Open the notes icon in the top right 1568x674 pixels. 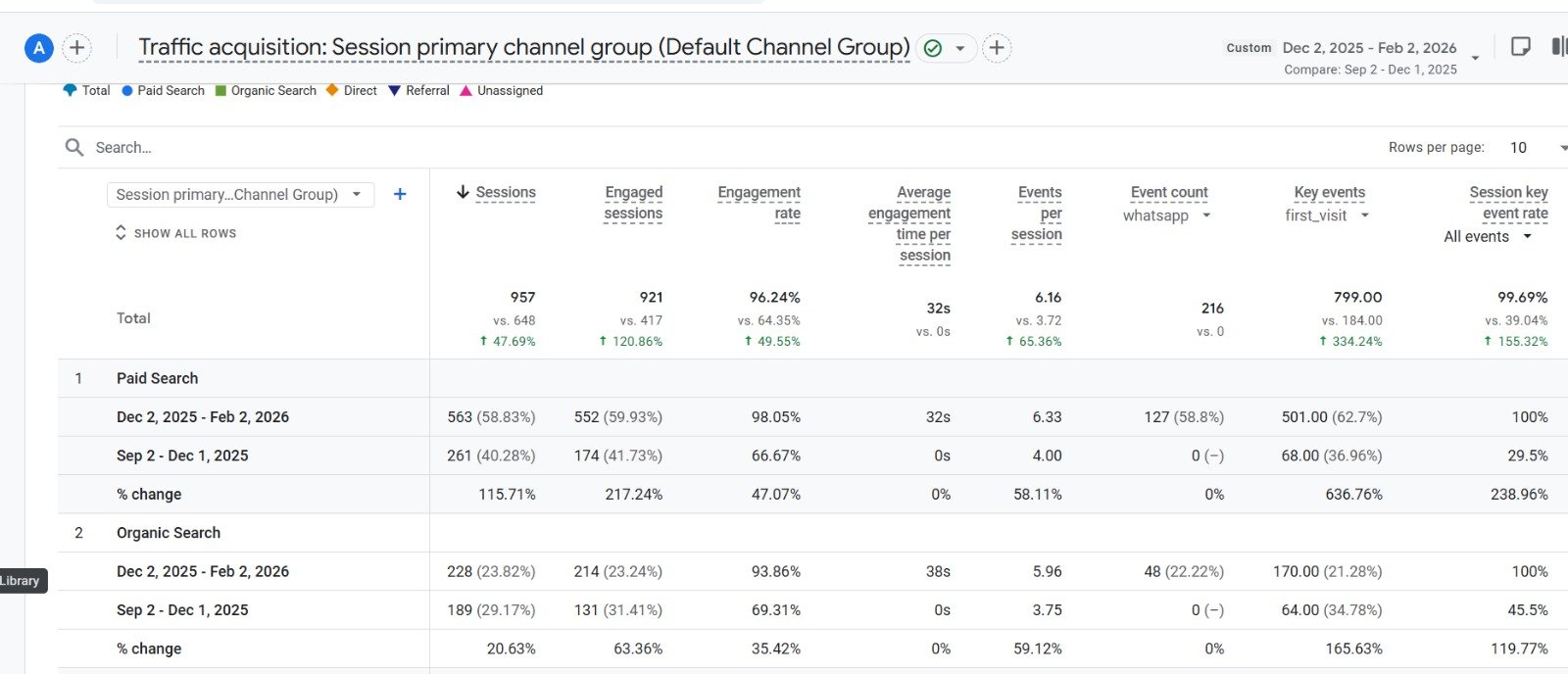click(x=1520, y=47)
